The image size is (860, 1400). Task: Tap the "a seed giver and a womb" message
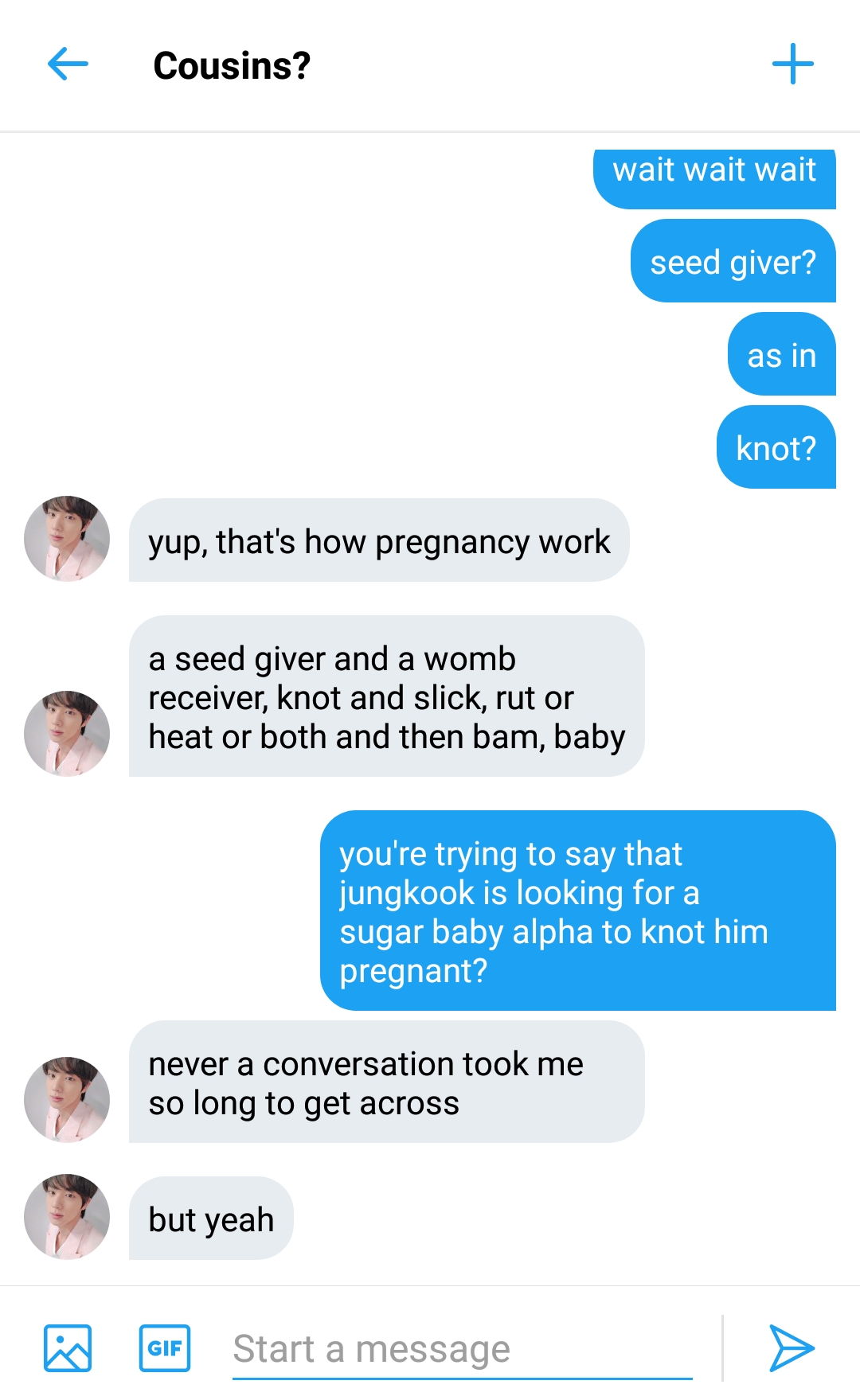pos(386,697)
